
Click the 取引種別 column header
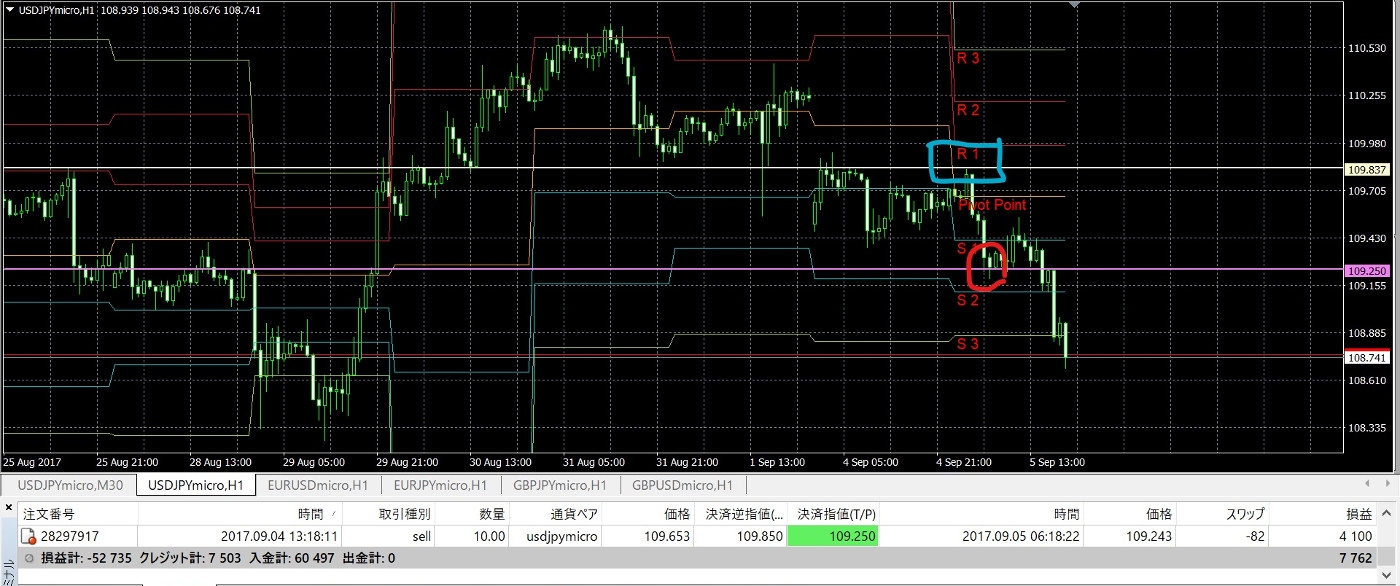point(404,514)
